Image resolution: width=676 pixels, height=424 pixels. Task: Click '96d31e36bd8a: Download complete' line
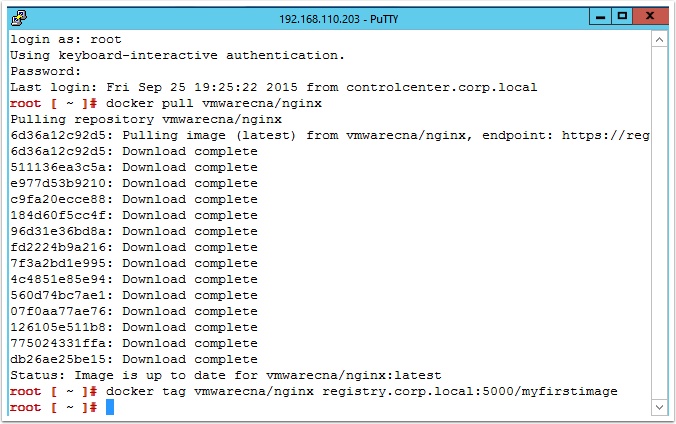134,231
